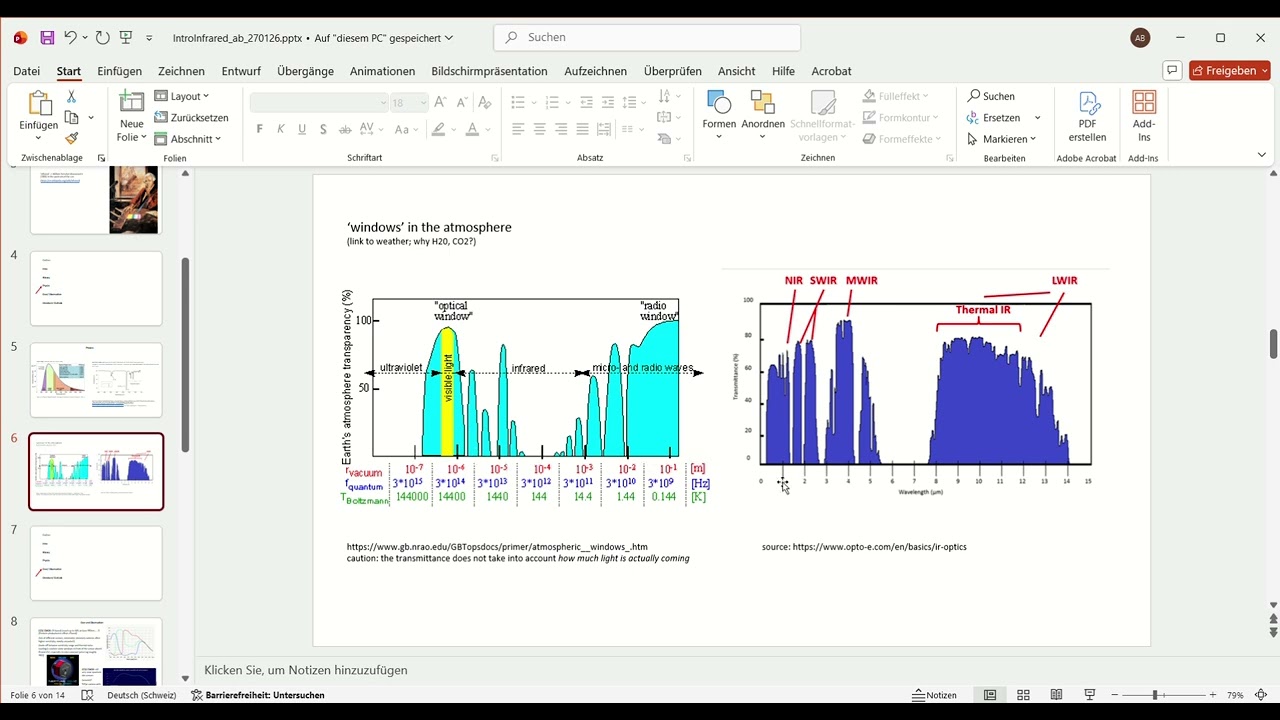Switch to the Entwurf tab
The image size is (1280, 720).
[241, 71]
